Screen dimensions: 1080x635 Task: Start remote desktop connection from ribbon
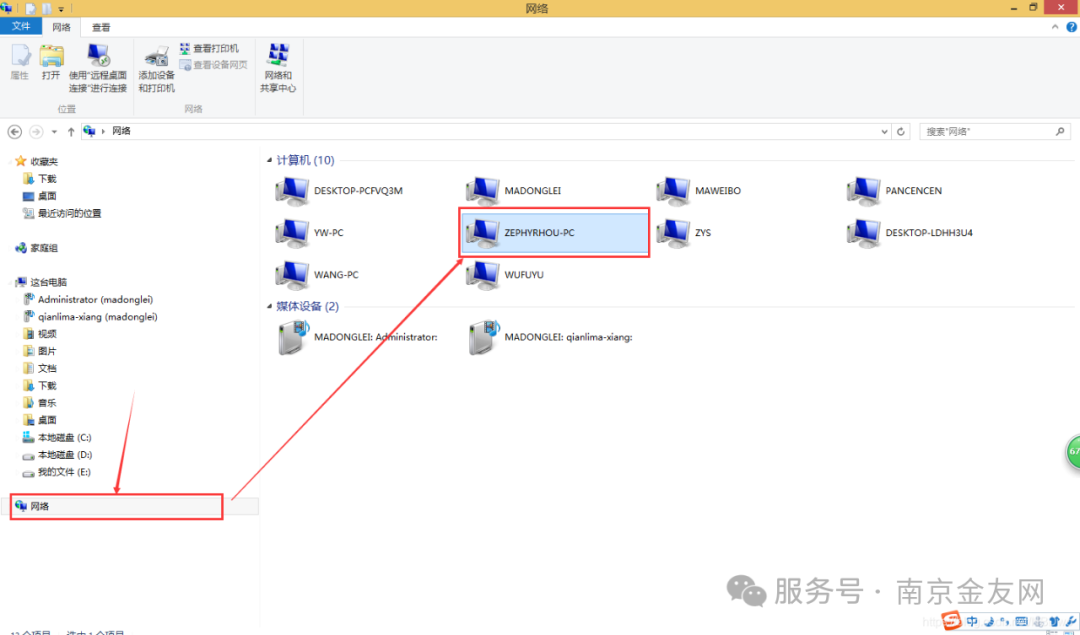coord(98,68)
